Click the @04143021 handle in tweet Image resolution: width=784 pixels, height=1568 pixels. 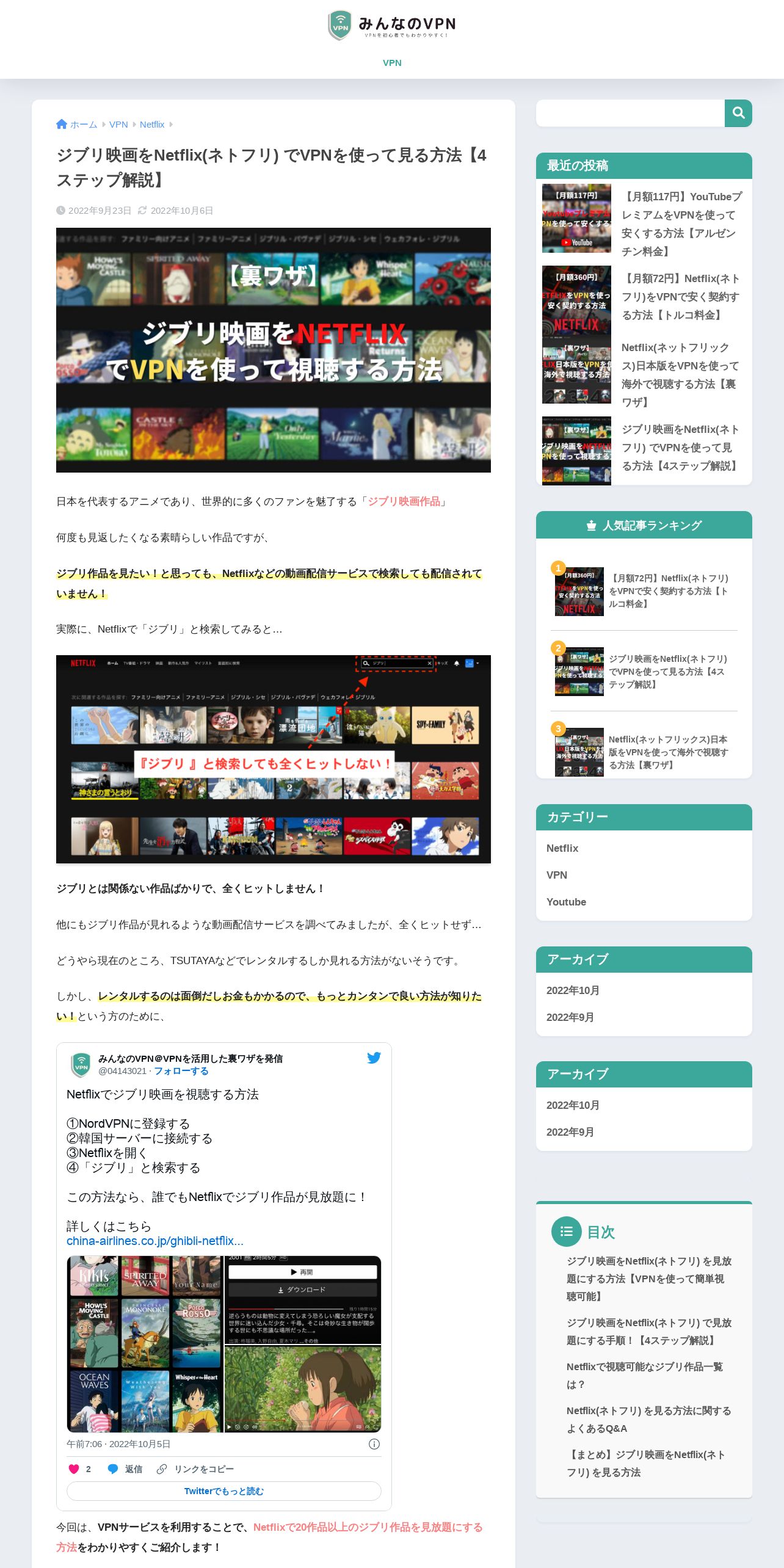tap(122, 1071)
